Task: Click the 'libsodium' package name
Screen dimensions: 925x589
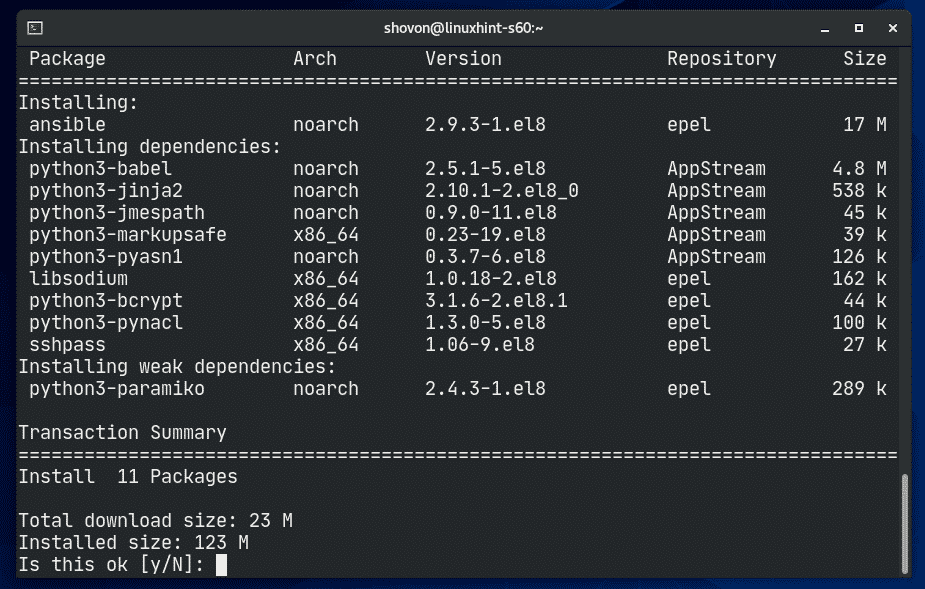Action: click(x=78, y=279)
